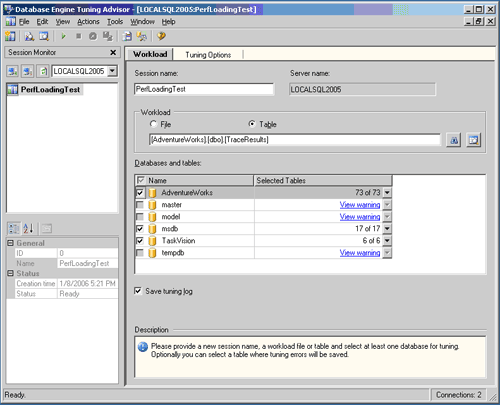Click the New Session toolbar icon

pyautogui.click(x=10, y=36)
